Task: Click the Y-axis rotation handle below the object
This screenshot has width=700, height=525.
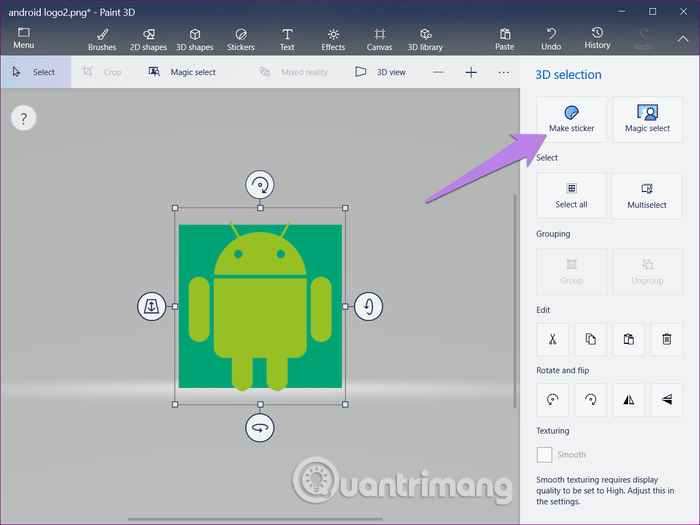Action: [x=260, y=428]
